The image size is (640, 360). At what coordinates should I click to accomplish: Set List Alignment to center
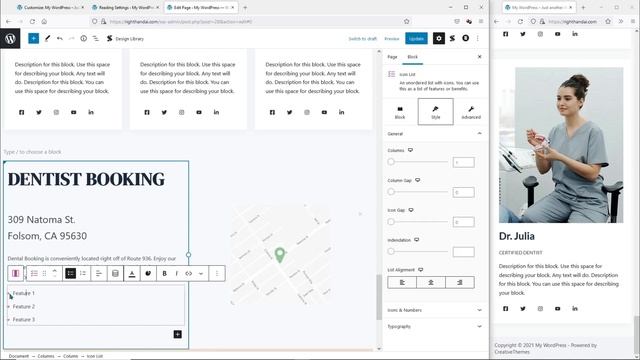(431, 282)
